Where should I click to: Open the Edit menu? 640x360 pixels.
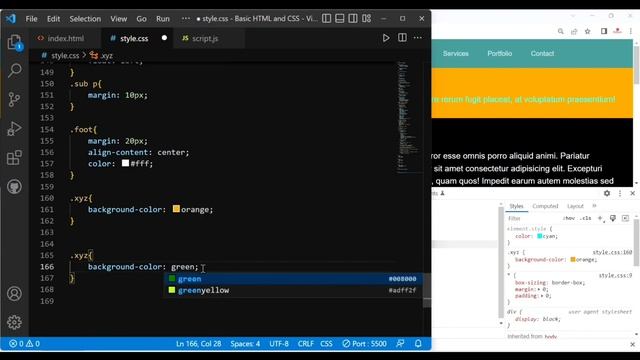53,19
